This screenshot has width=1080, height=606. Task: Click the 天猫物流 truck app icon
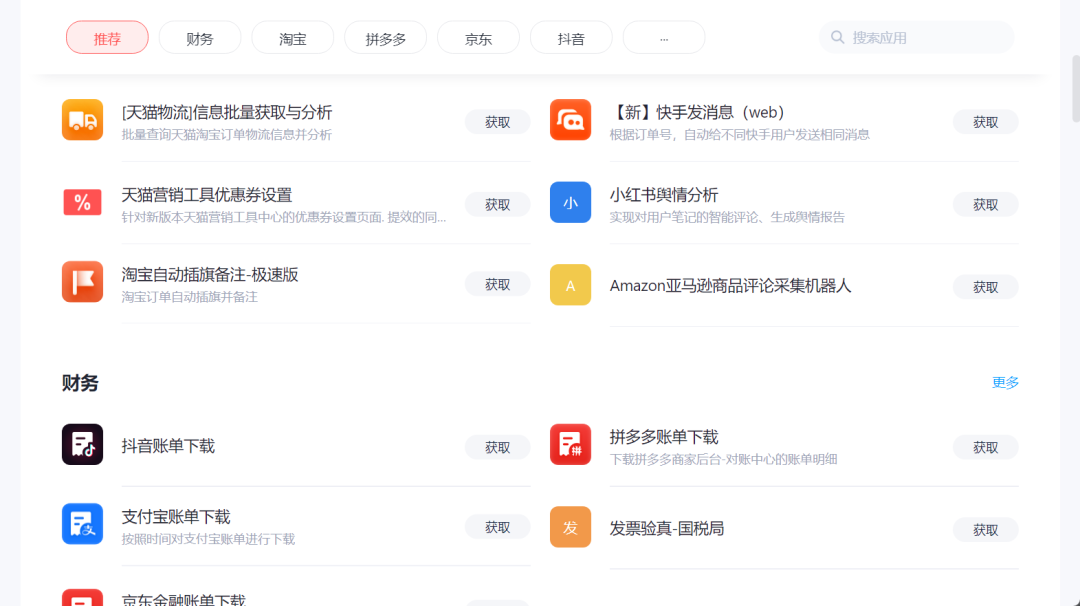coord(83,120)
